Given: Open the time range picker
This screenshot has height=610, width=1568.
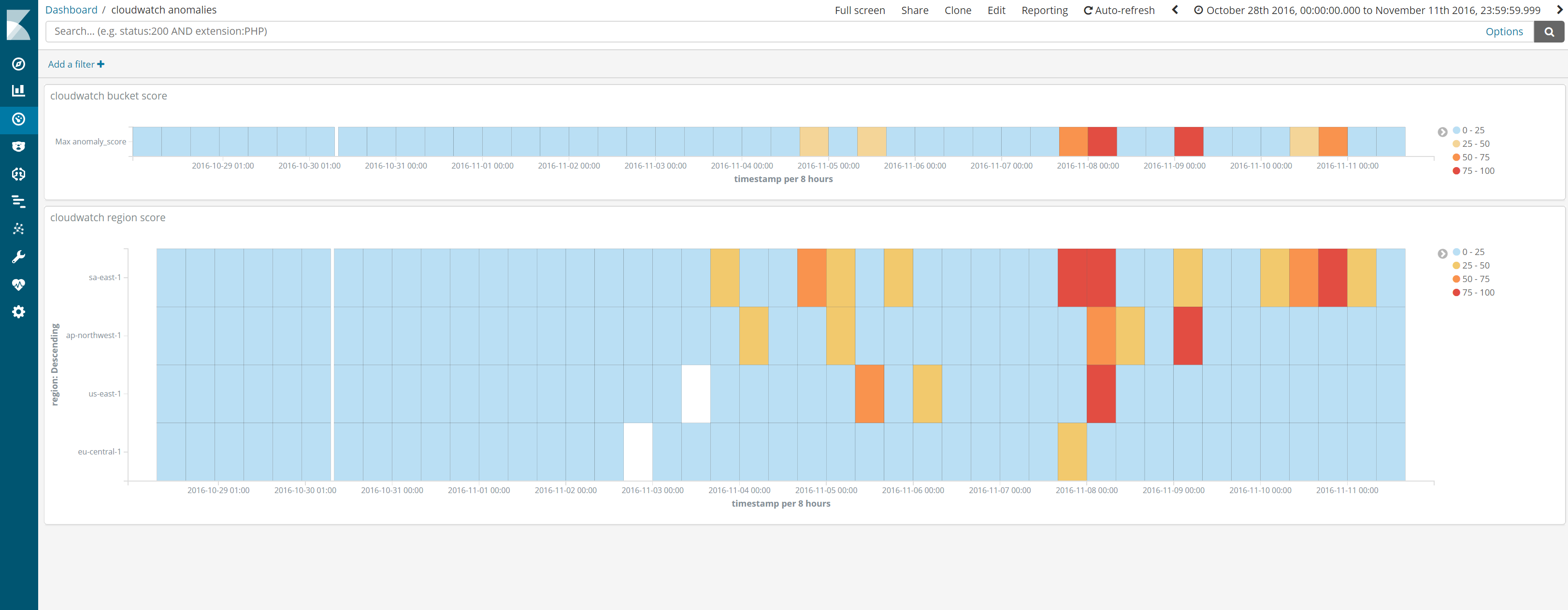Looking at the screenshot, I should [x=1367, y=10].
